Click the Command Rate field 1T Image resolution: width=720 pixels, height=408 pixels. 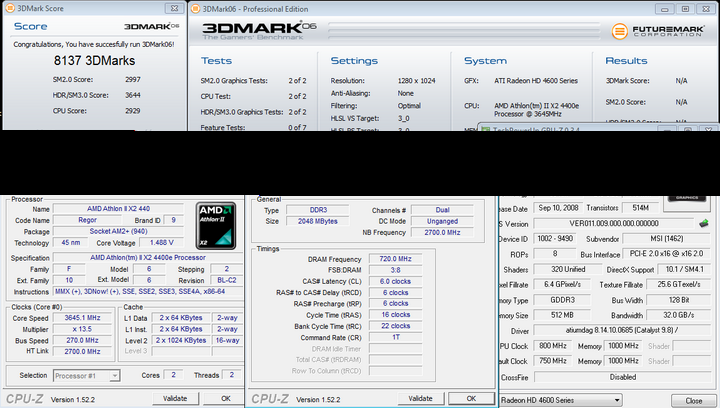tap(395, 337)
